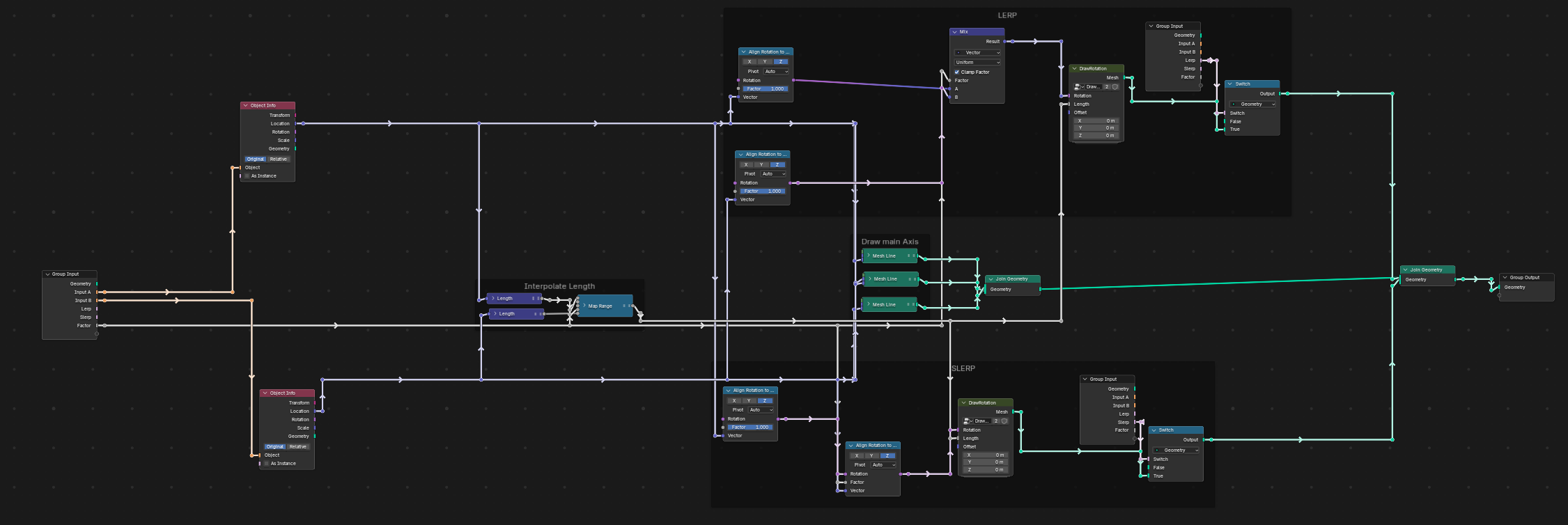Click the Result output socket on Mix node
1568x525 pixels.
1004,42
